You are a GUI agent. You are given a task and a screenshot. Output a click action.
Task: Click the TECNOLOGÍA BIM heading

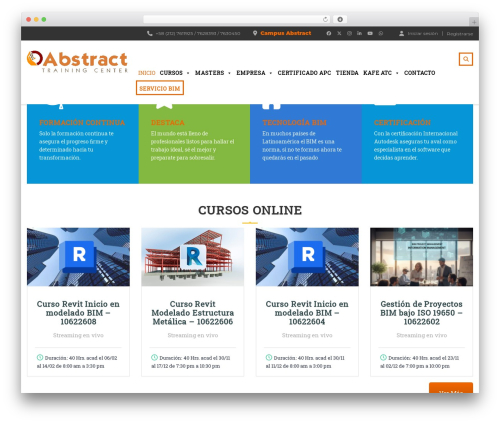(x=294, y=122)
